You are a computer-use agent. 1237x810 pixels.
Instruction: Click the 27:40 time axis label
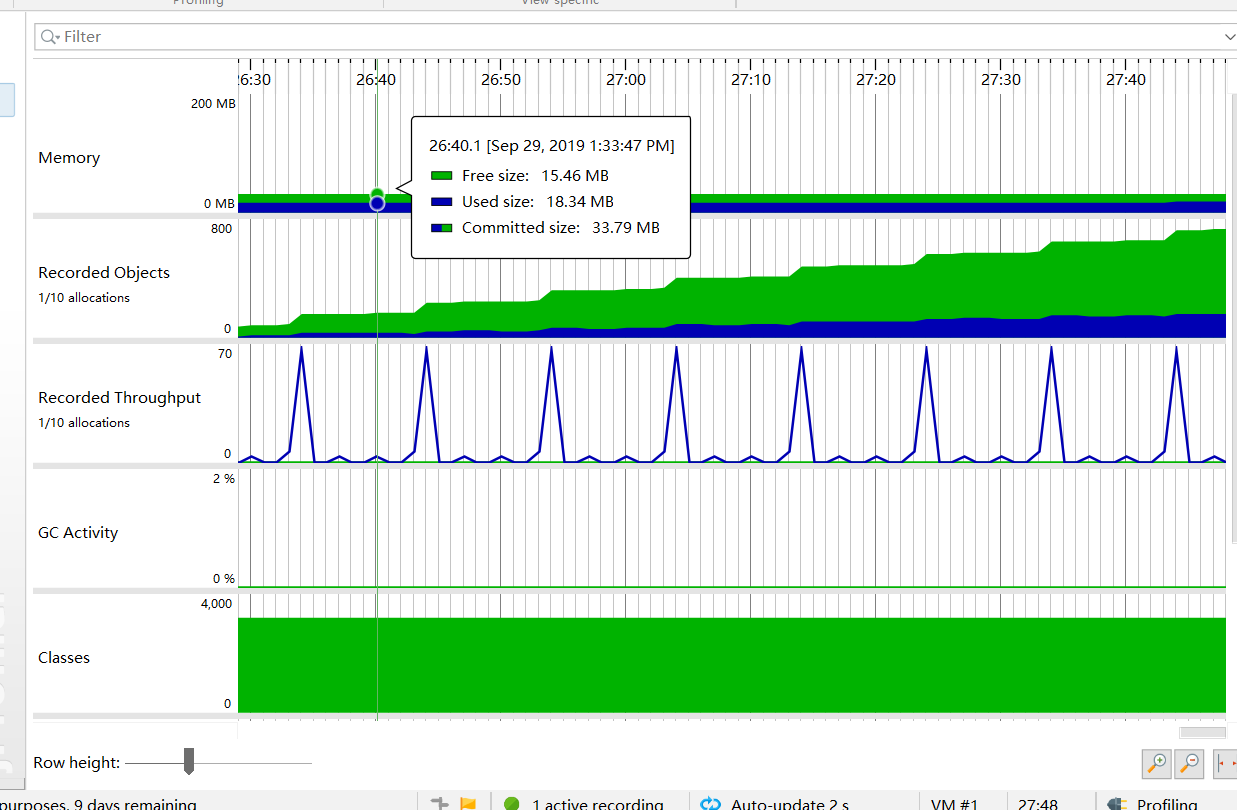click(x=1126, y=80)
